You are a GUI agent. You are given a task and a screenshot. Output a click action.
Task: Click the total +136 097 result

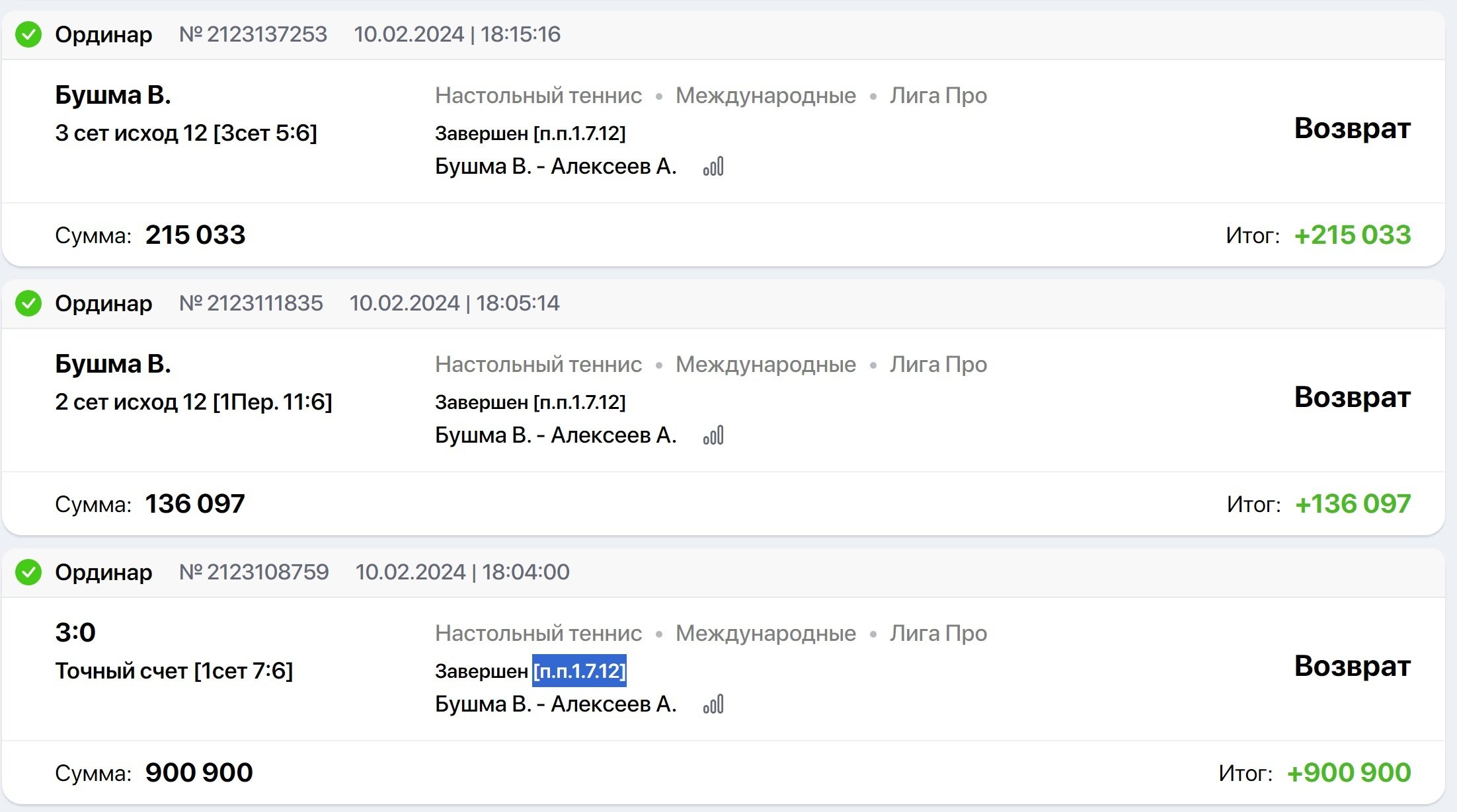click(x=1353, y=504)
